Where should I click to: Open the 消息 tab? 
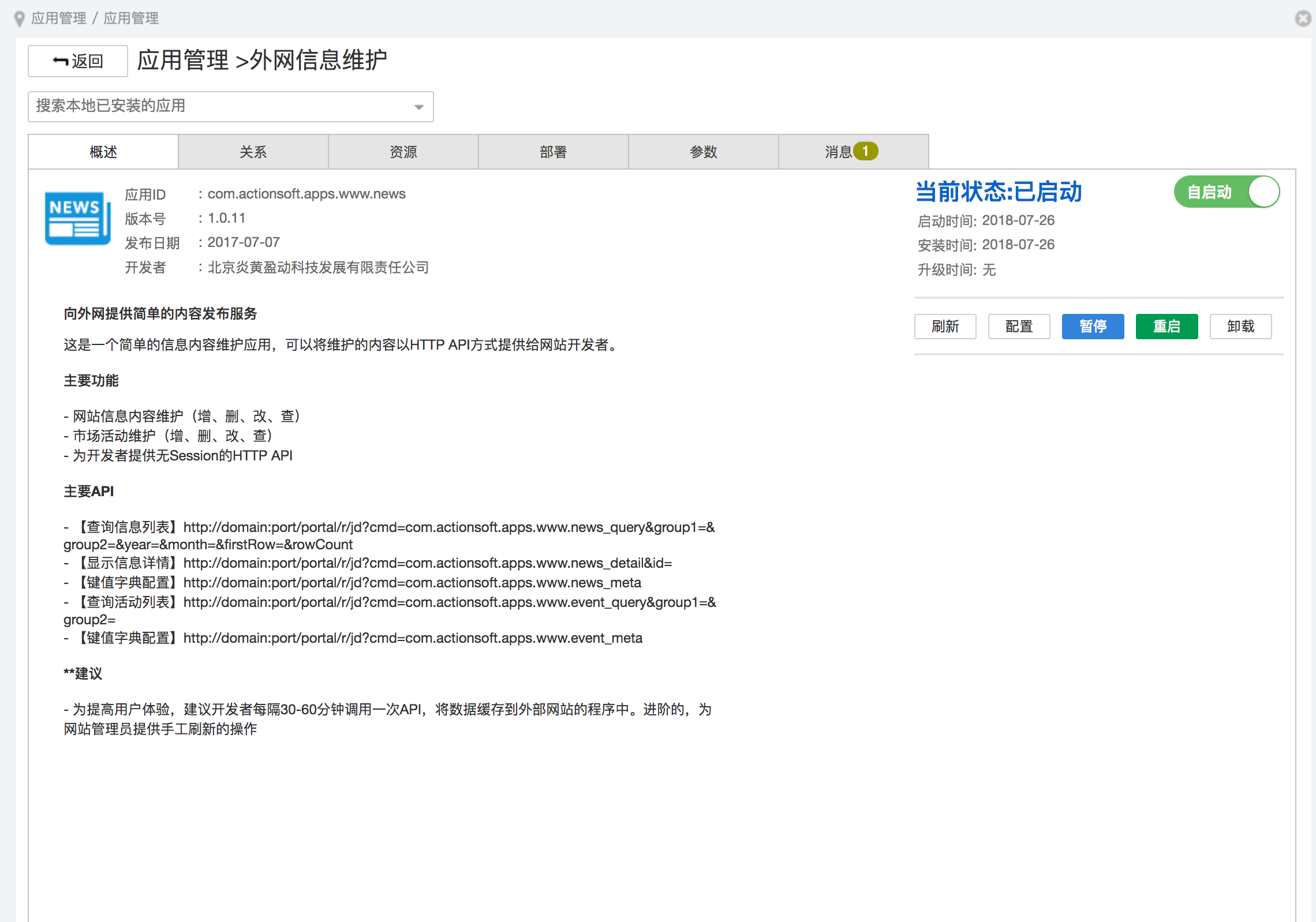point(838,152)
